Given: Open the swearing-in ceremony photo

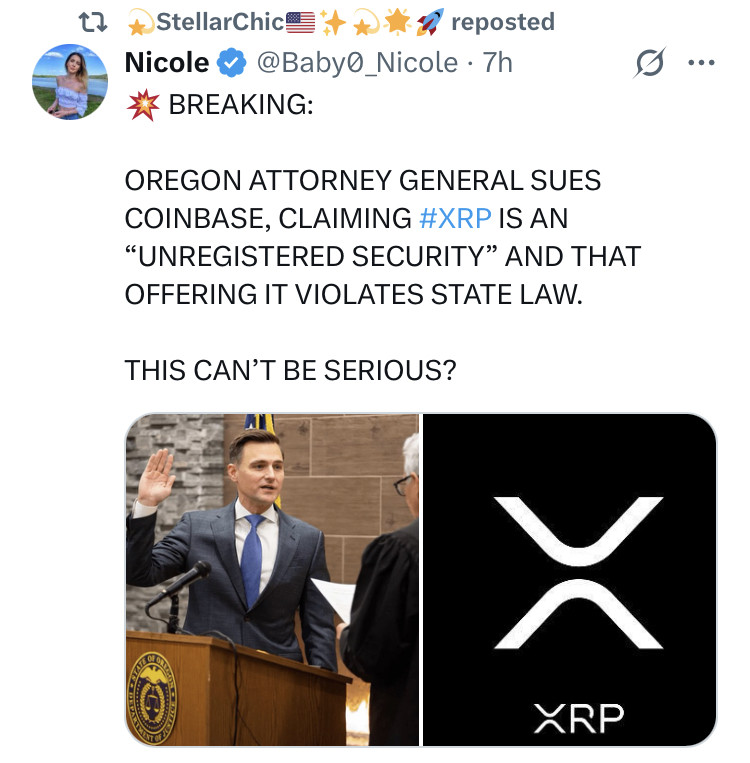Looking at the screenshot, I should (x=272, y=579).
